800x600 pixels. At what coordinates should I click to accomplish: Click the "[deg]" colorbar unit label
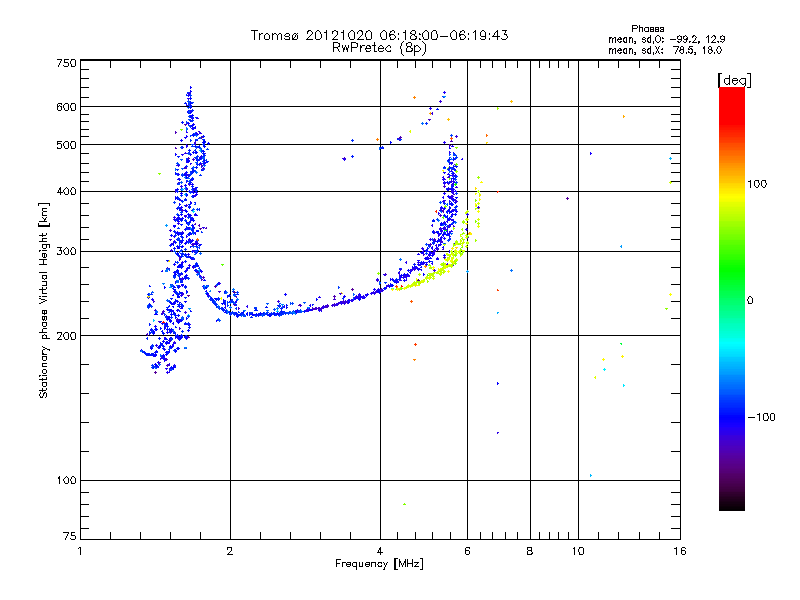(734, 80)
